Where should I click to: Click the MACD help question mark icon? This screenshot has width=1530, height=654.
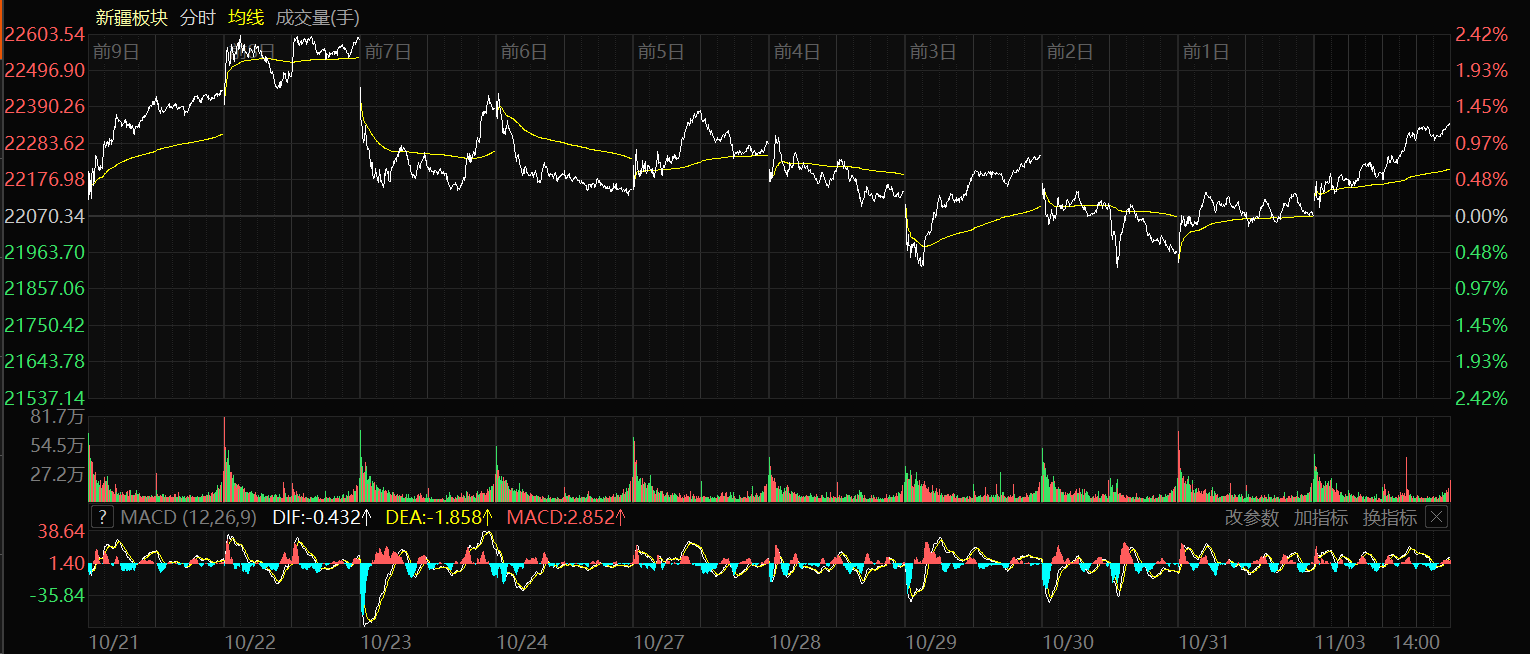tap(102, 517)
